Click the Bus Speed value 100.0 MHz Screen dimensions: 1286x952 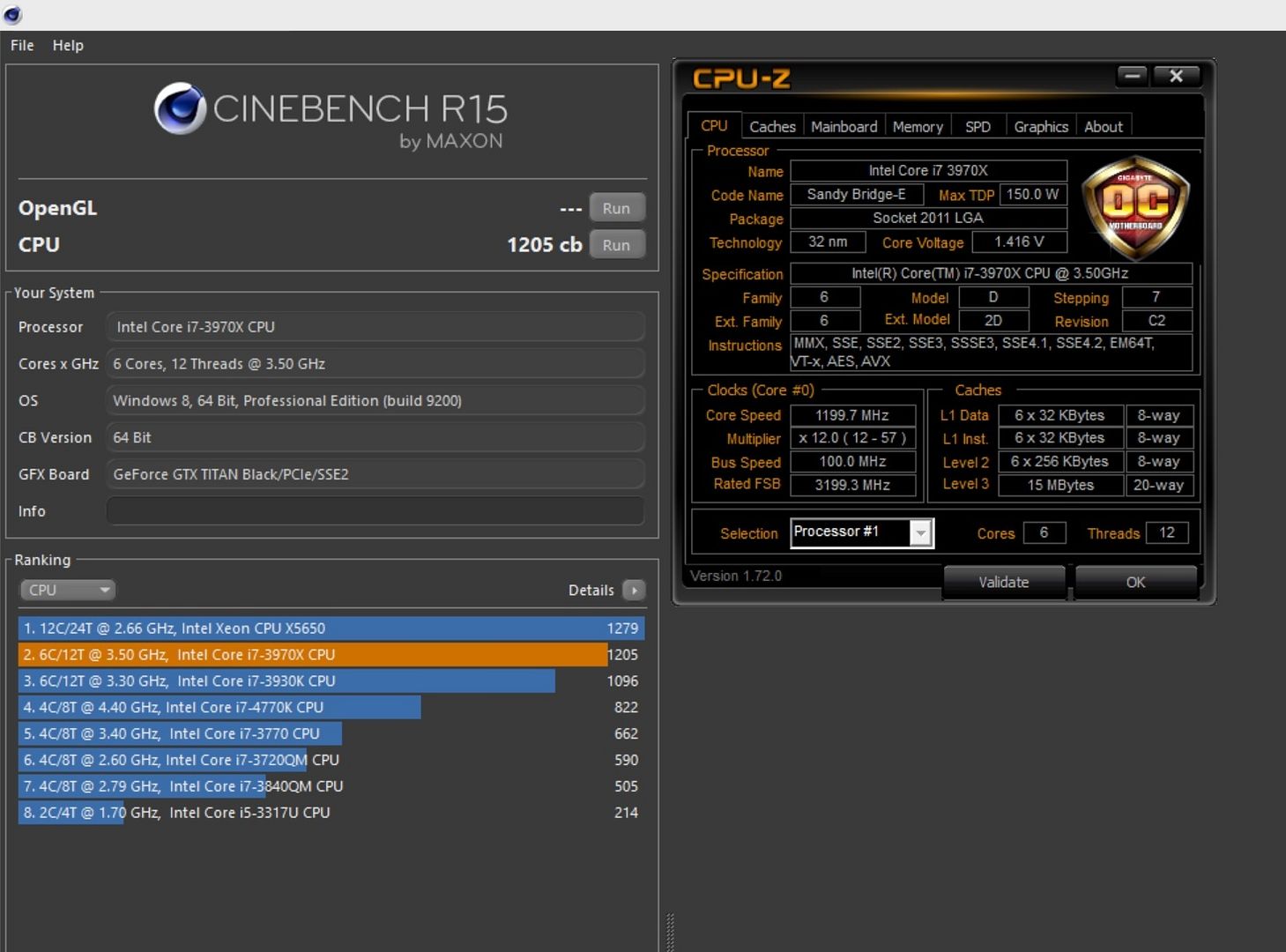tap(852, 462)
